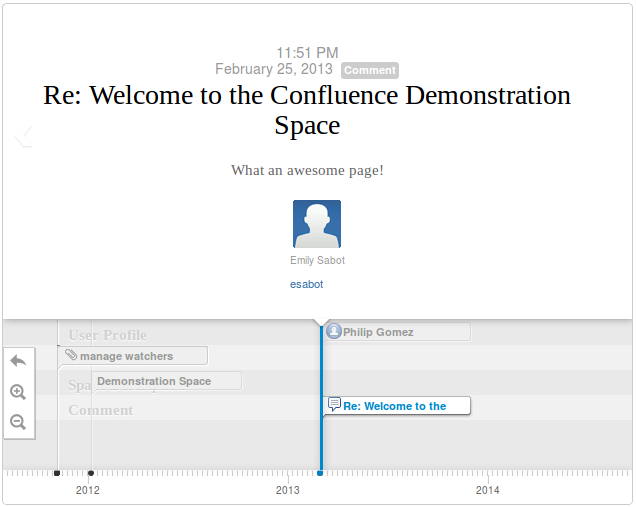The height and width of the screenshot is (507, 636).
Task: Click the square black marker before 2012
Action: (57, 473)
